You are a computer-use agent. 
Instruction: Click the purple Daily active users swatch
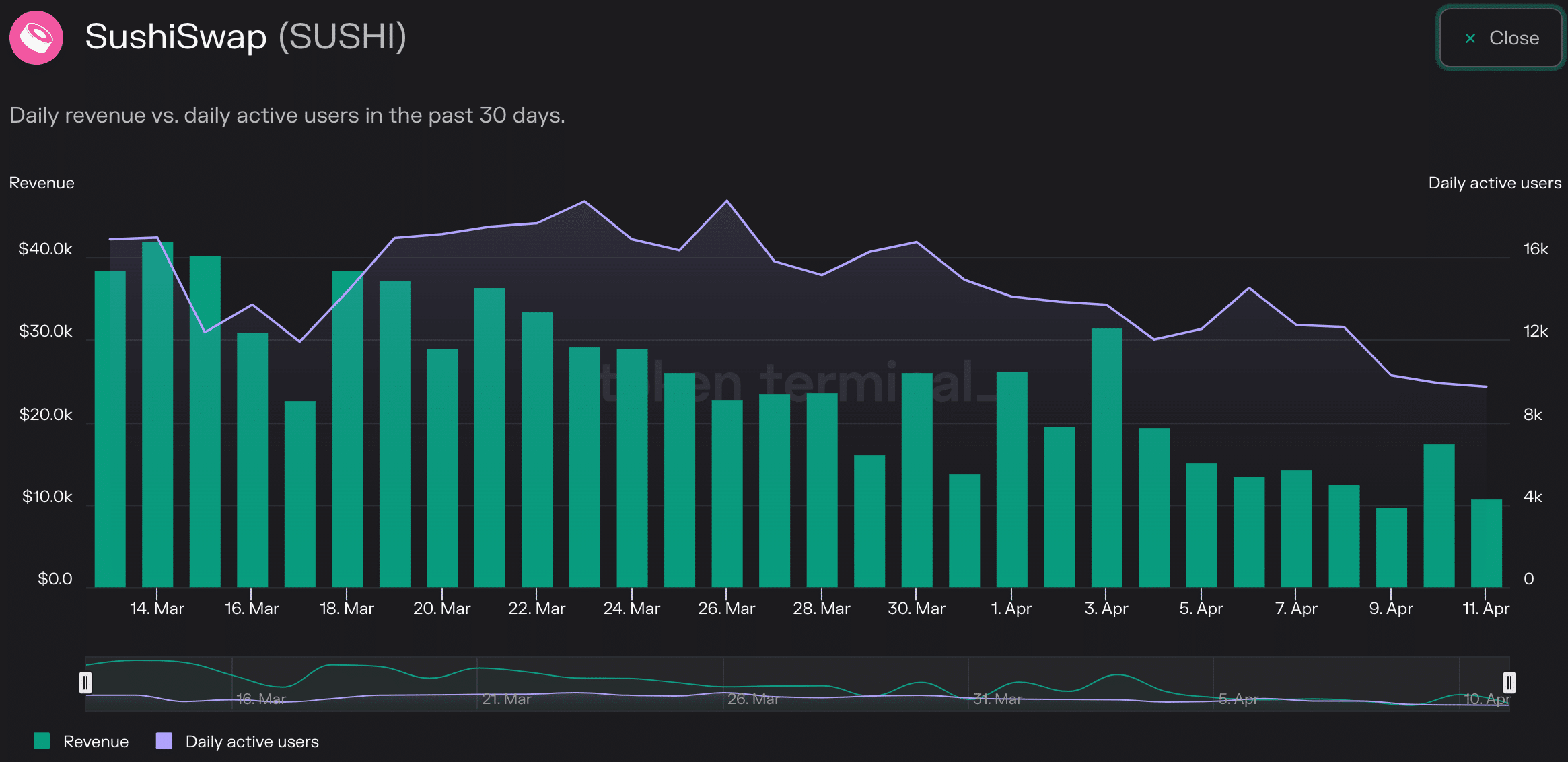click(164, 740)
